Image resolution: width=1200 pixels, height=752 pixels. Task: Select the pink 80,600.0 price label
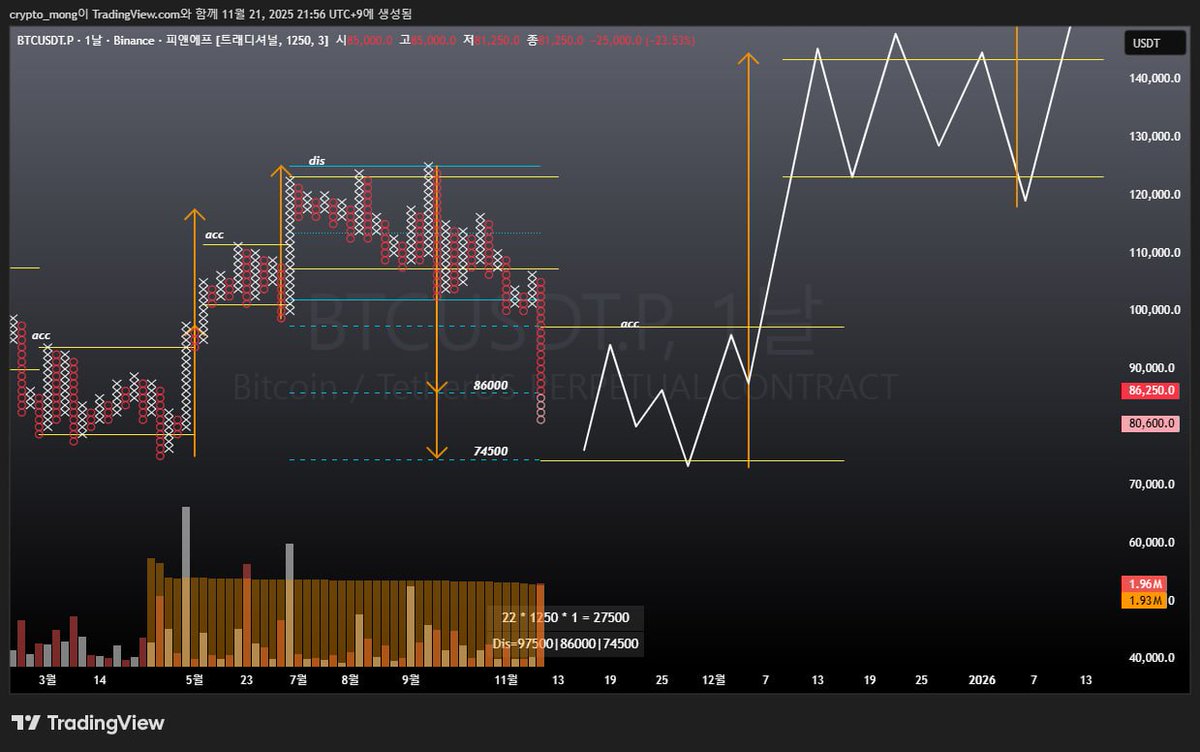pos(1152,425)
